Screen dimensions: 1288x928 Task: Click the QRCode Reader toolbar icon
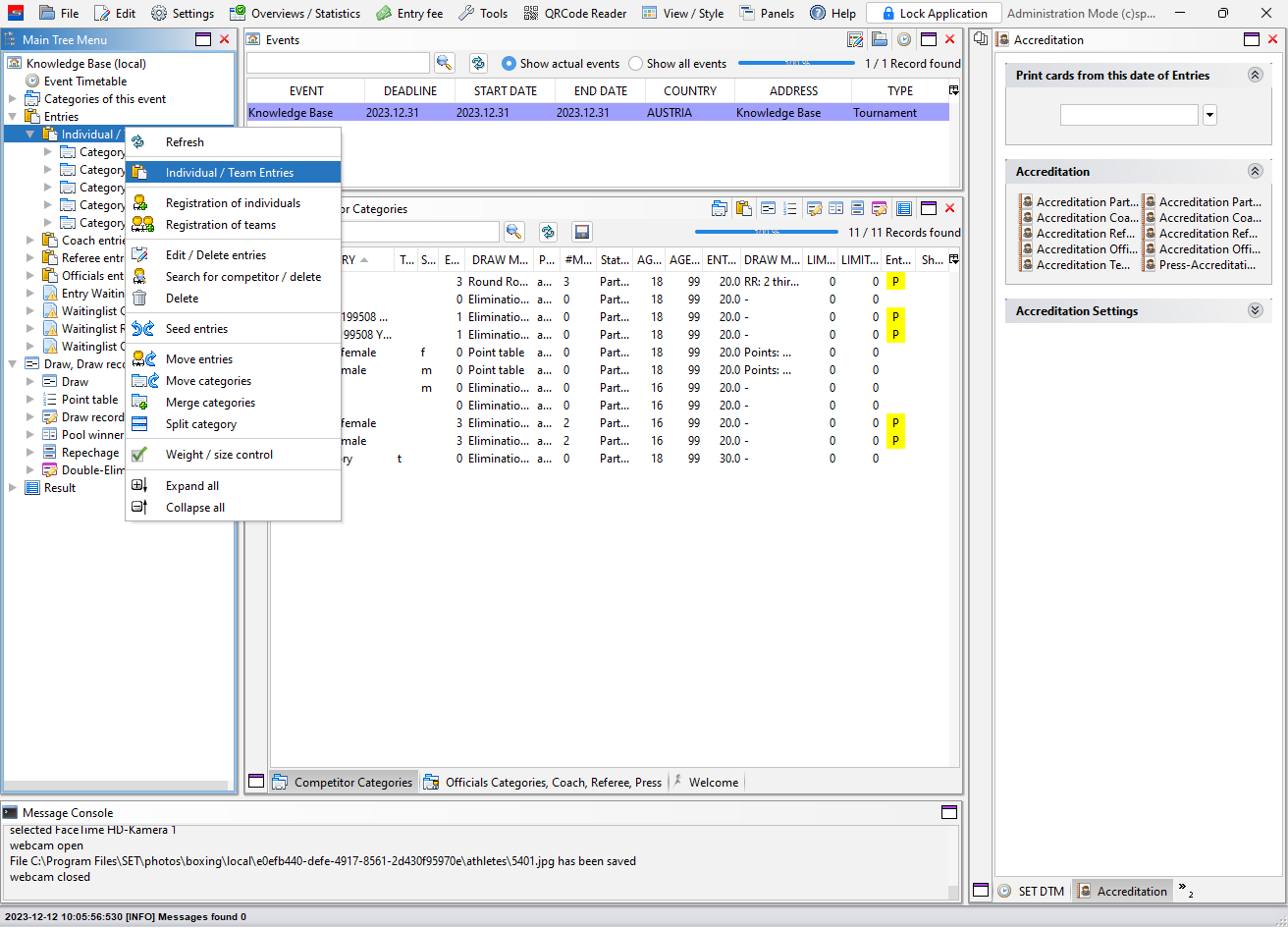click(530, 13)
